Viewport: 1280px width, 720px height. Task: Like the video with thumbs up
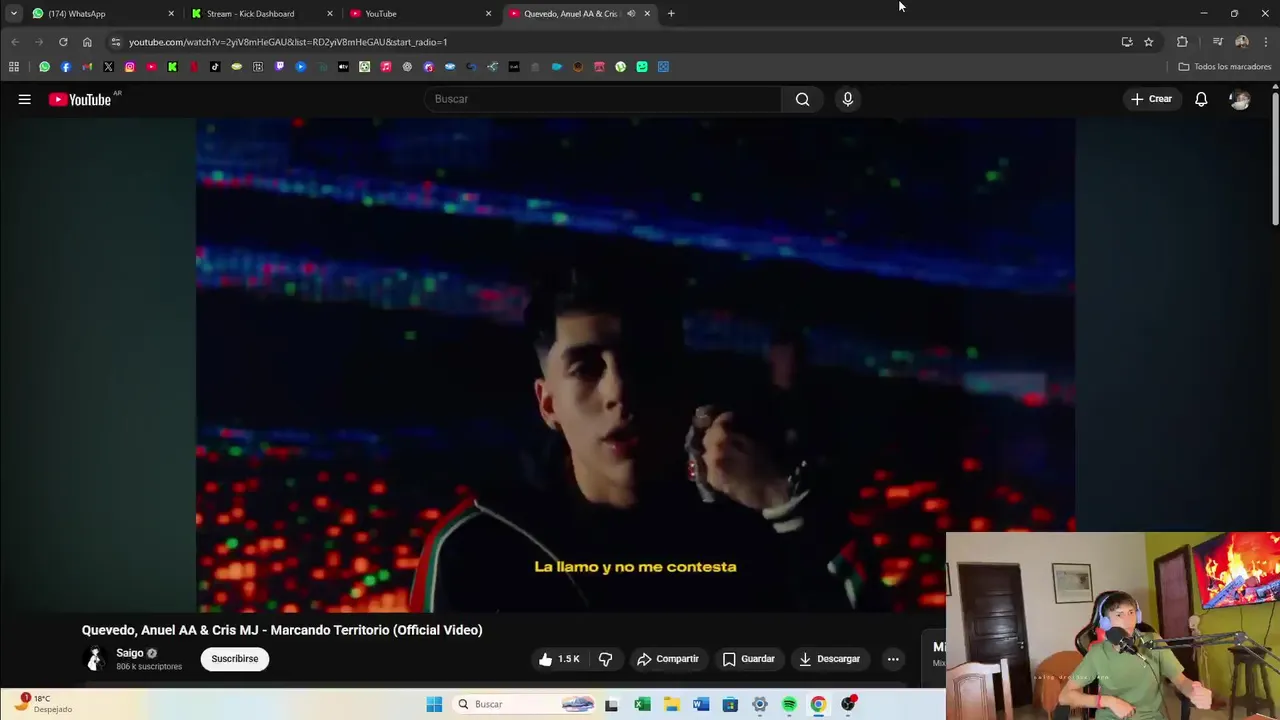pyautogui.click(x=558, y=659)
